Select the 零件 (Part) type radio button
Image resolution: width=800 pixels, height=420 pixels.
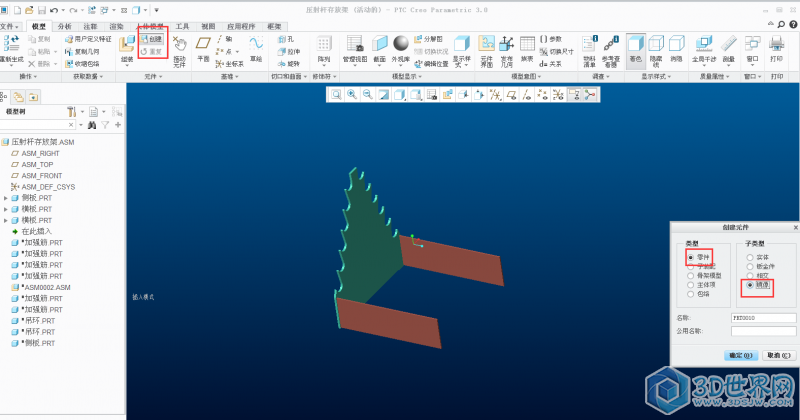point(690,257)
